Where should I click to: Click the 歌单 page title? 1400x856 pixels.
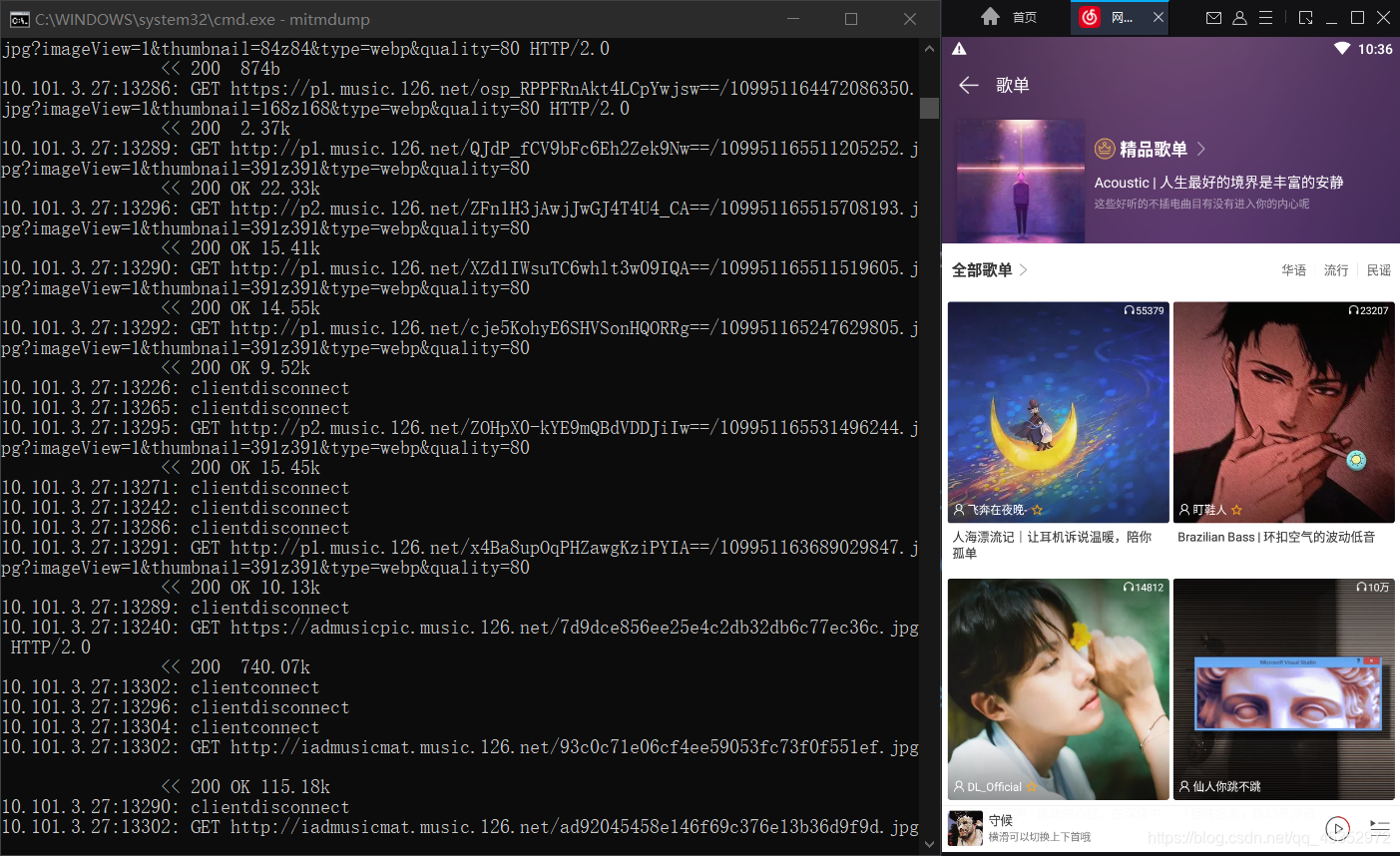(x=1012, y=86)
